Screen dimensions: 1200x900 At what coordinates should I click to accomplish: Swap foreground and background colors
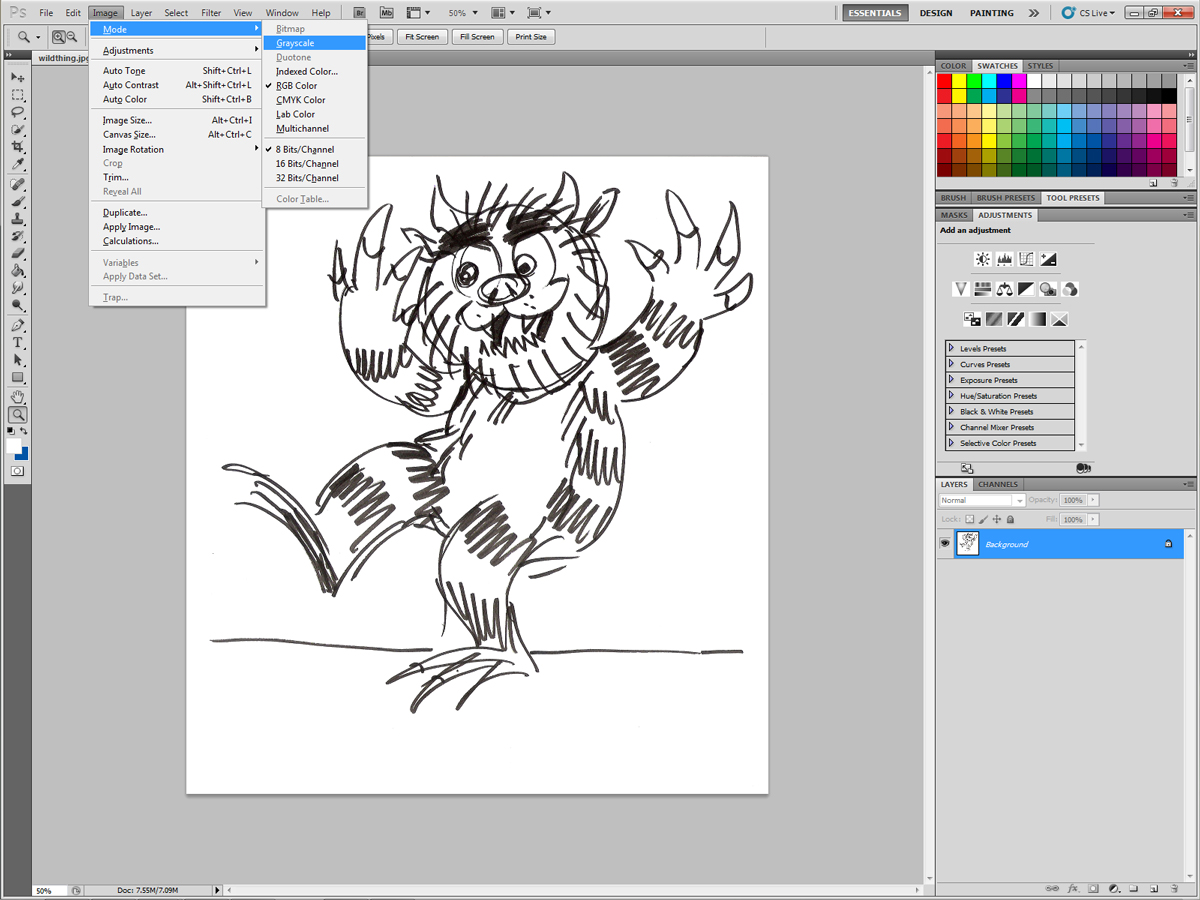24,430
